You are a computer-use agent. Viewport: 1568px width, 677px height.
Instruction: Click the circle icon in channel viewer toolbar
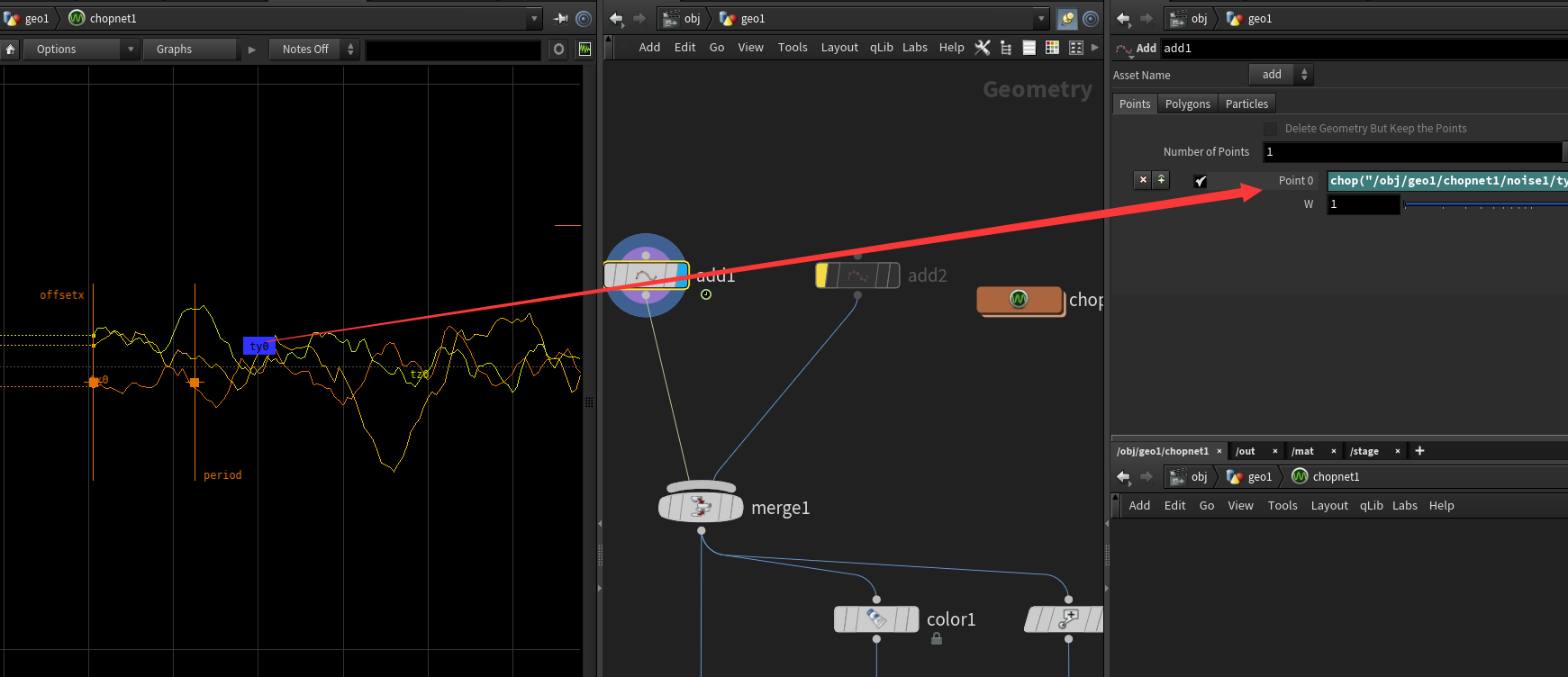558,50
